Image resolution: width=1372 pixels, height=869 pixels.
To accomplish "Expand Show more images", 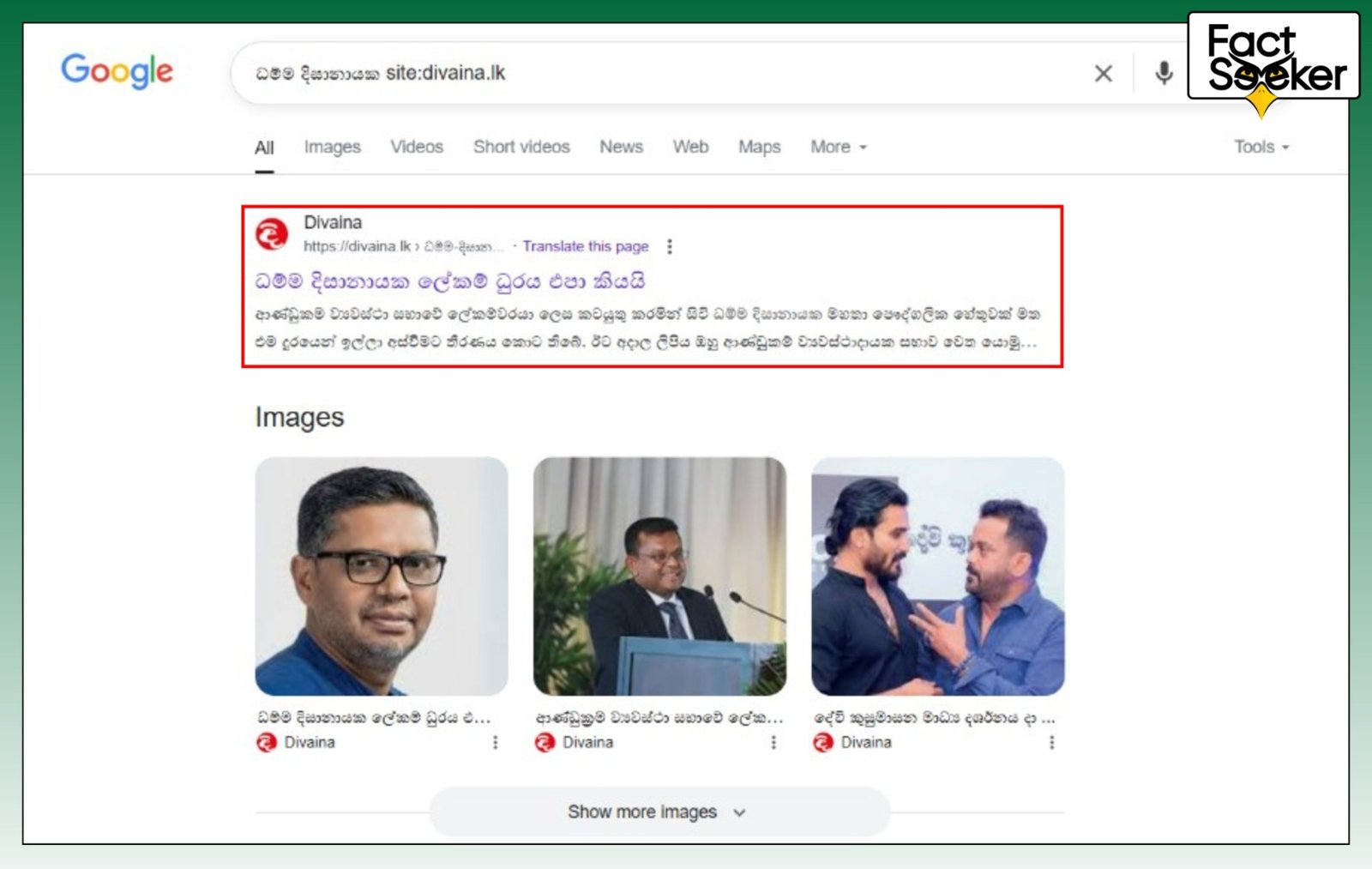I will click(659, 812).
